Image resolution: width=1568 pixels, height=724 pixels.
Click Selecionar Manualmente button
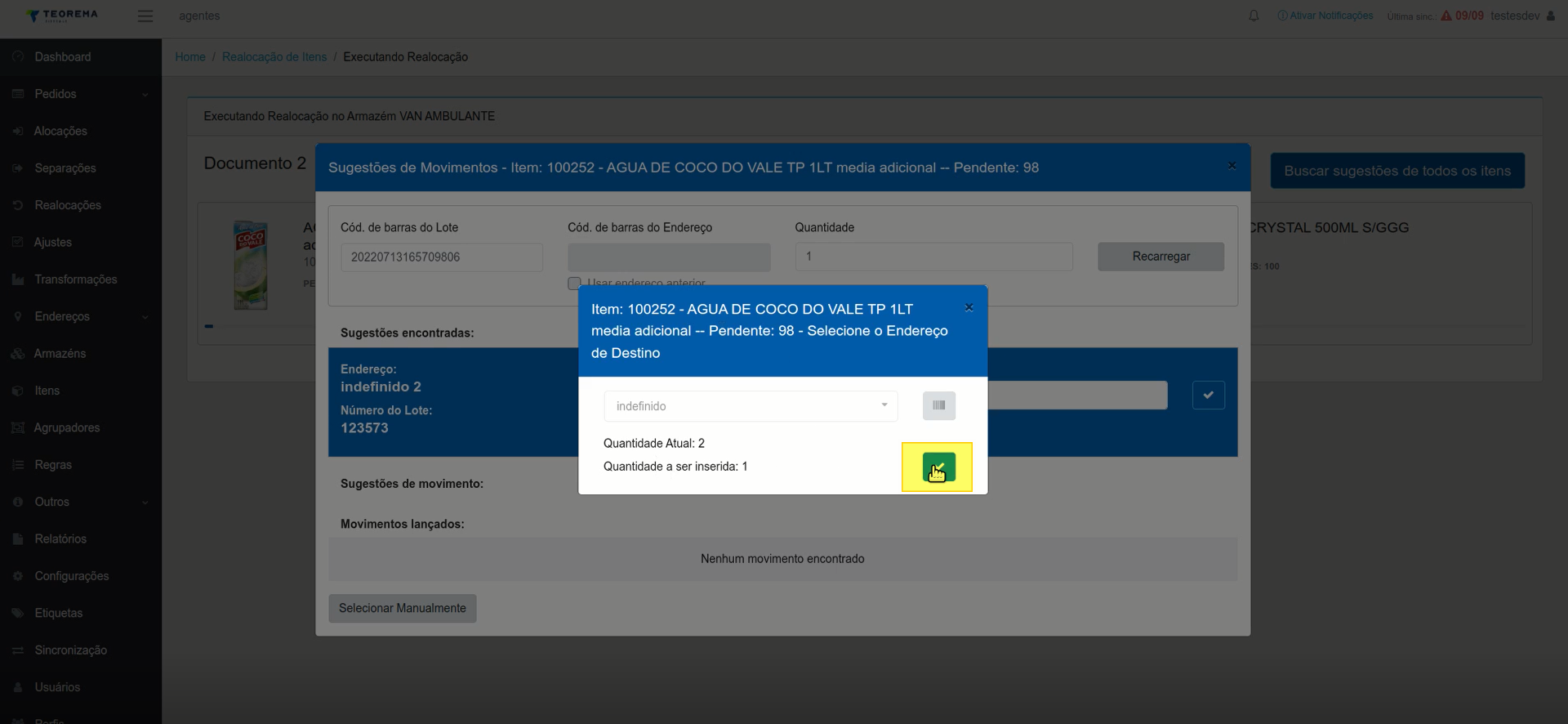pyautogui.click(x=403, y=608)
